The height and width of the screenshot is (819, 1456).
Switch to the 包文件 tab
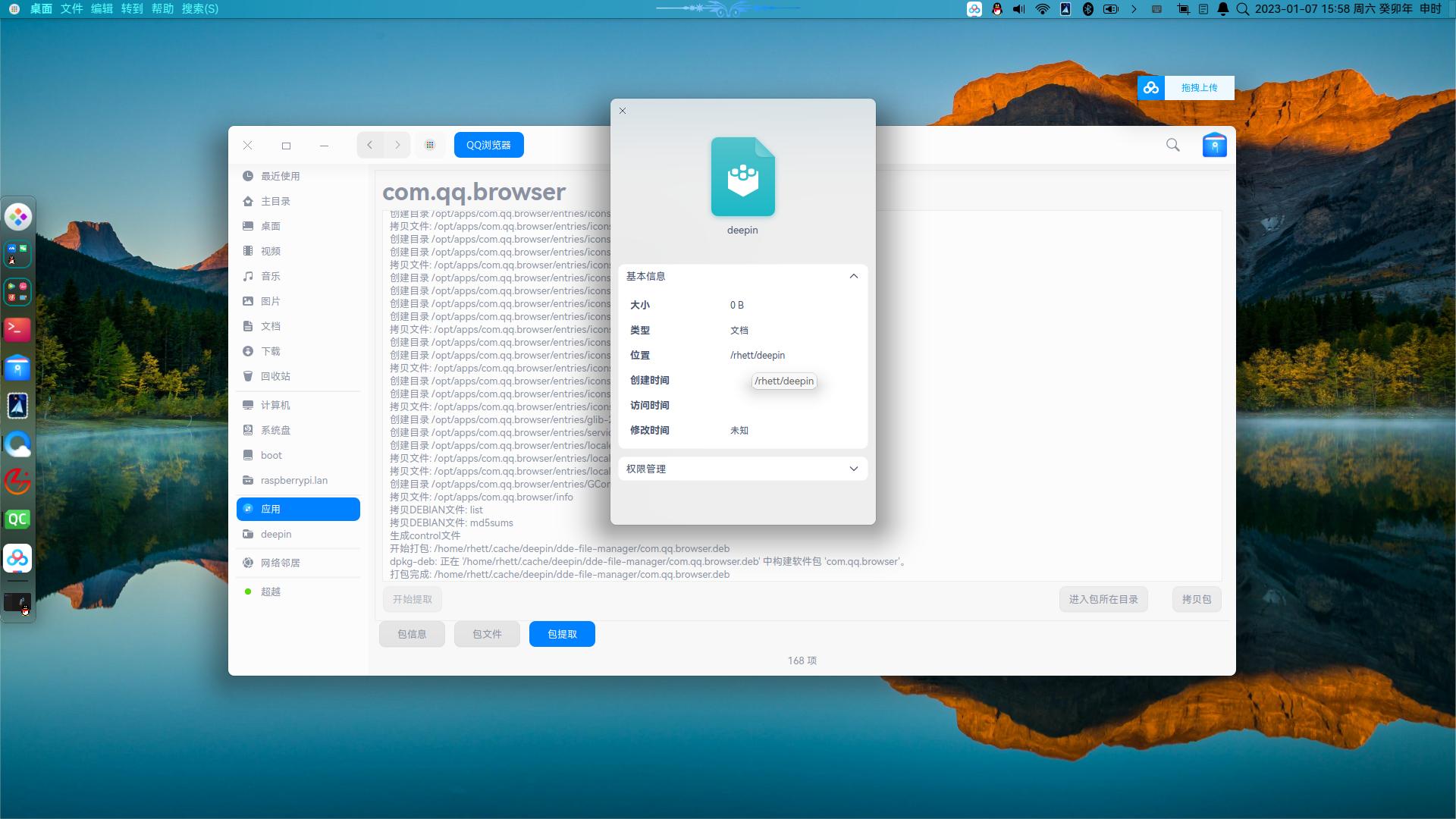click(487, 634)
